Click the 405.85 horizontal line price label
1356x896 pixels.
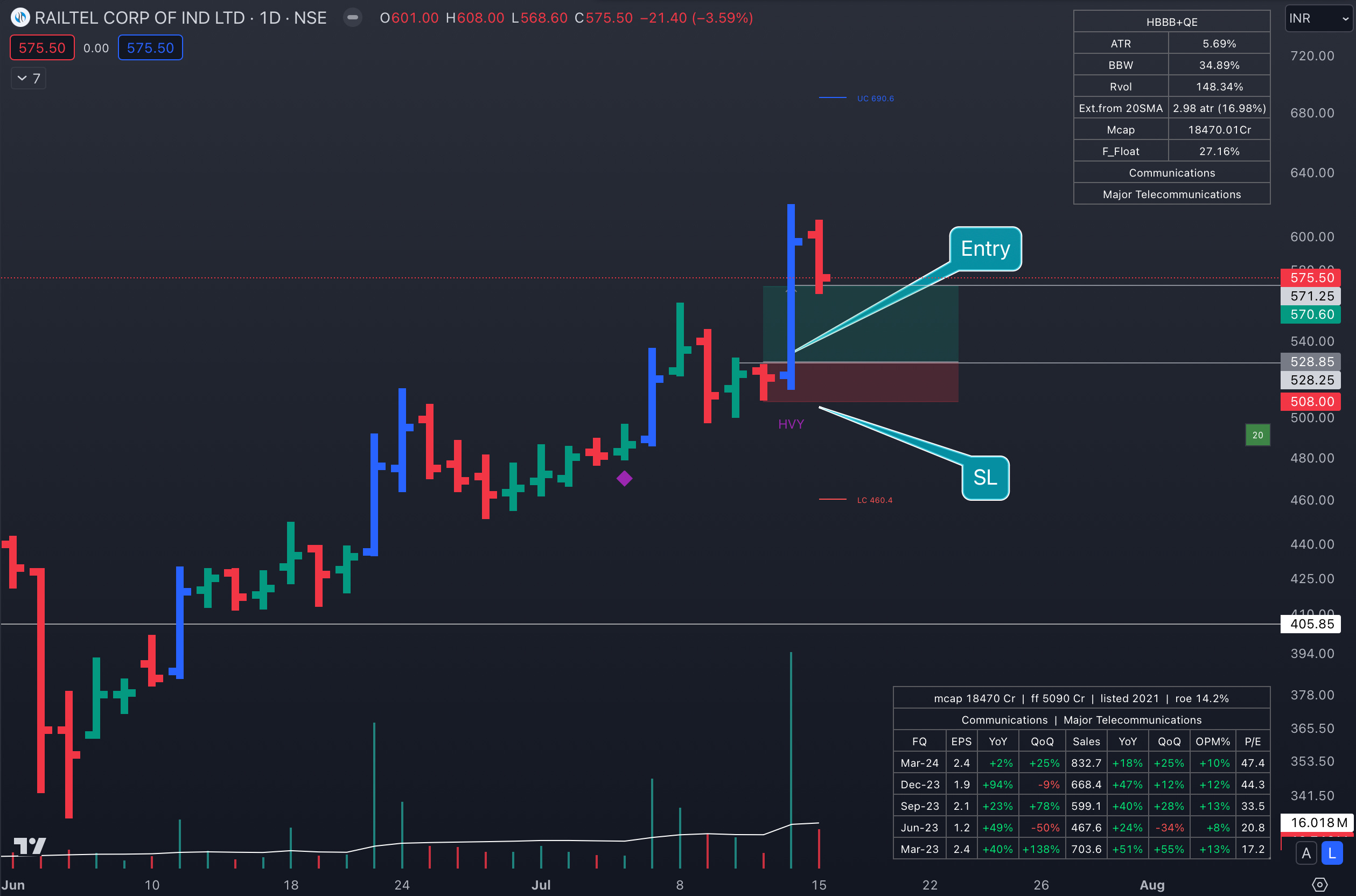(x=1310, y=624)
